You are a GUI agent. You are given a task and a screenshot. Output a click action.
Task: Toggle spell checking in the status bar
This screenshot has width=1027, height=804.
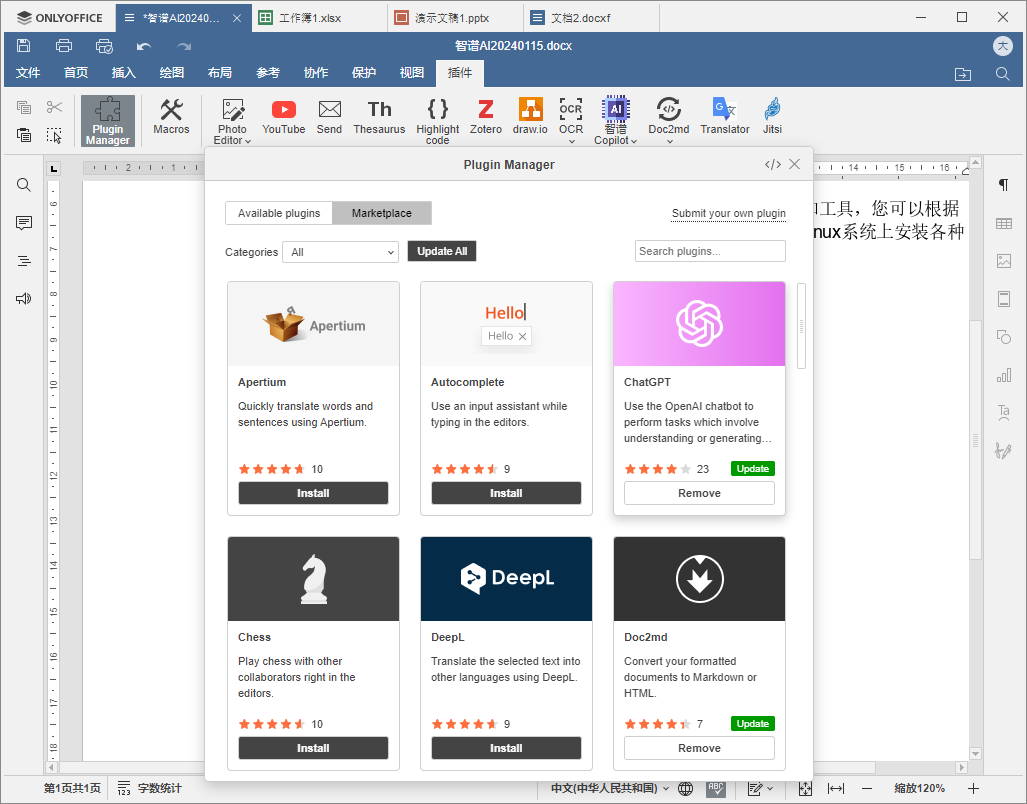[716, 788]
